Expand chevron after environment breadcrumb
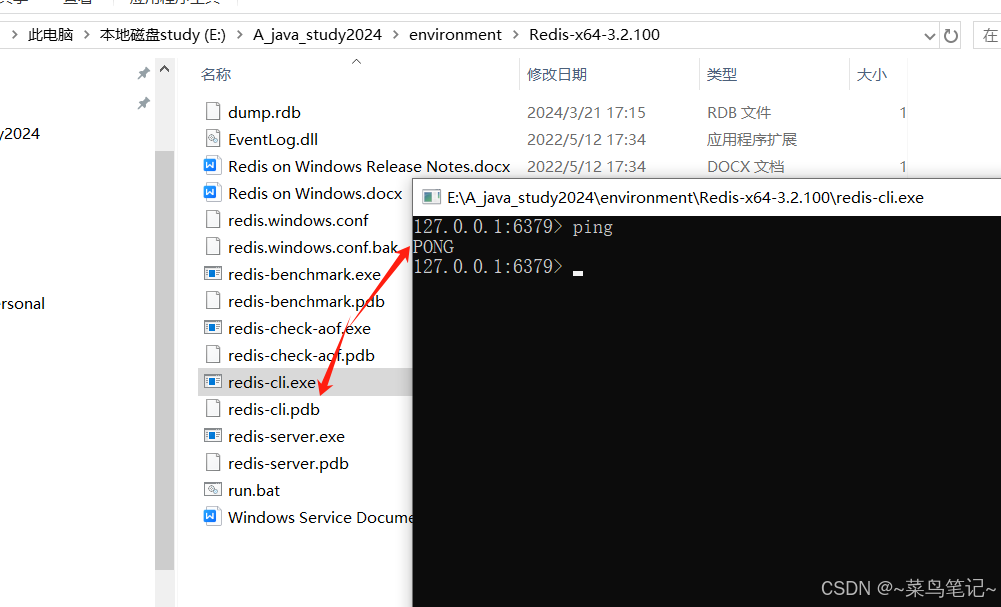This screenshot has height=607, width=1001. pyautogui.click(x=516, y=34)
